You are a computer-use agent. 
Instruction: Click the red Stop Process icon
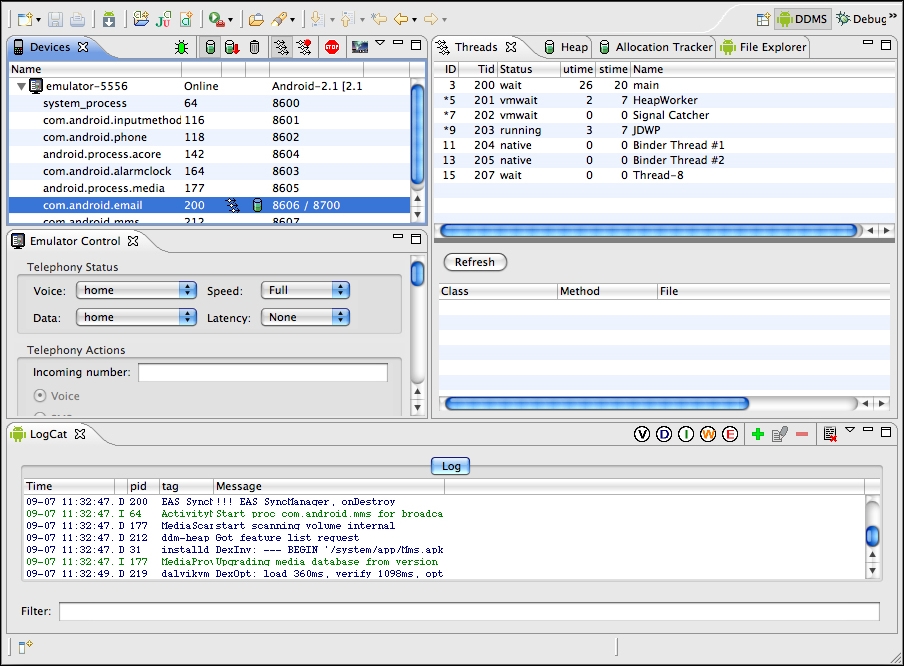coord(332,47)
